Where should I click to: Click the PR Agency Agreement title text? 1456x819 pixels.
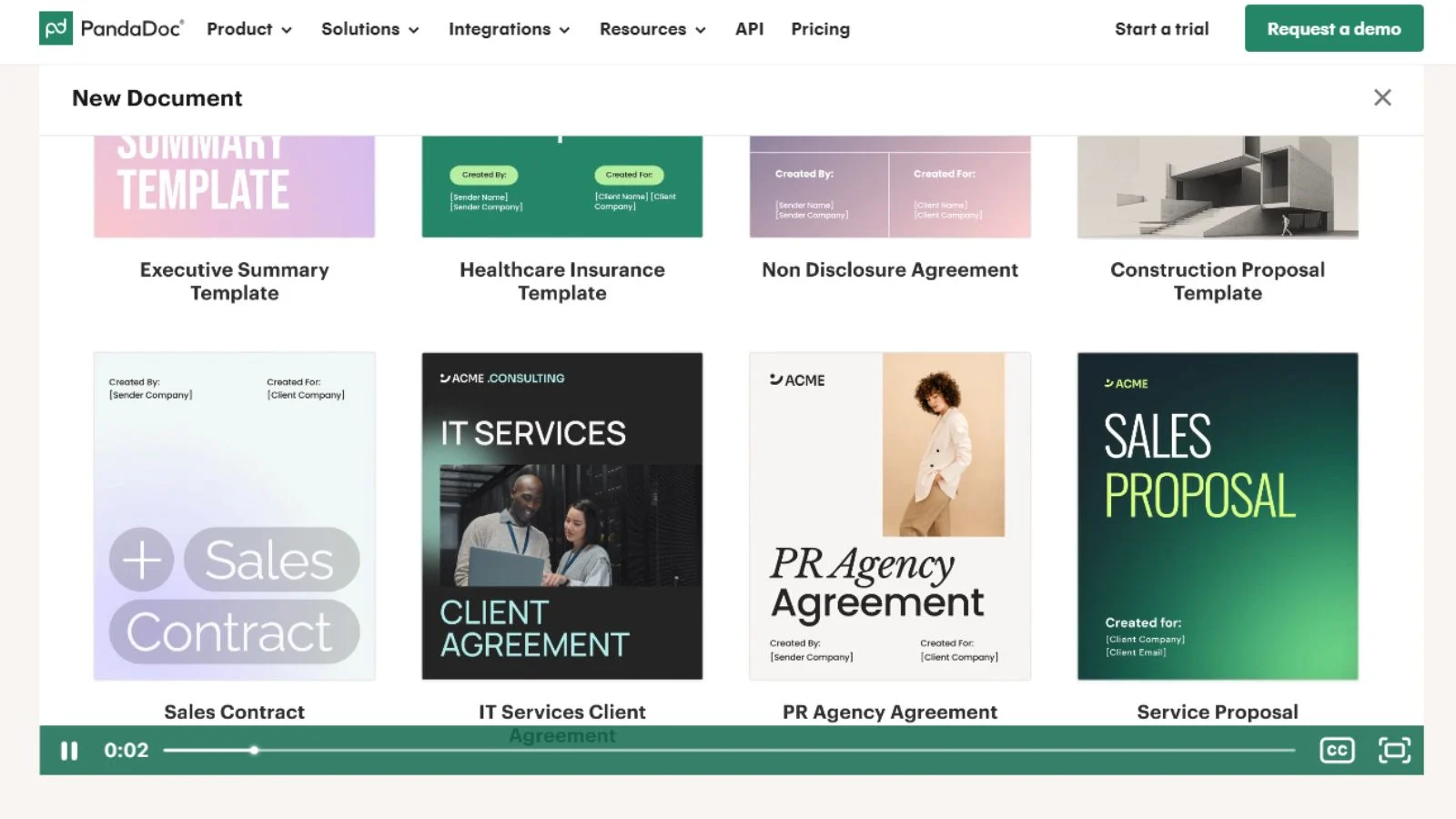[x=890, y=712]
